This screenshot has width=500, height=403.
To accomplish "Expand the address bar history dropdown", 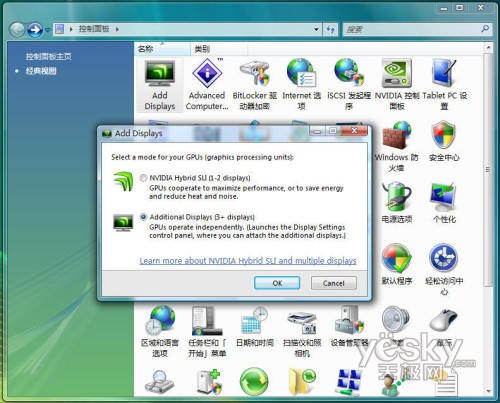I will 316,29.
